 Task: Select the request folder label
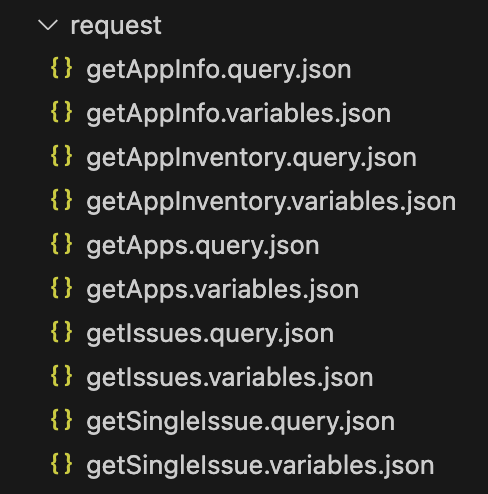(116, 26)
